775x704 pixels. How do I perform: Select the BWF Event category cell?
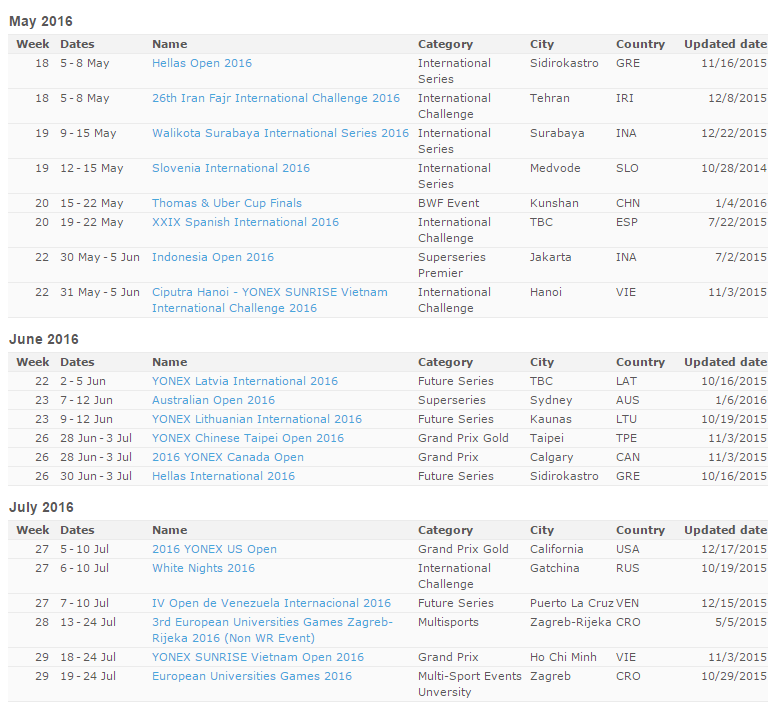(448, 203)
